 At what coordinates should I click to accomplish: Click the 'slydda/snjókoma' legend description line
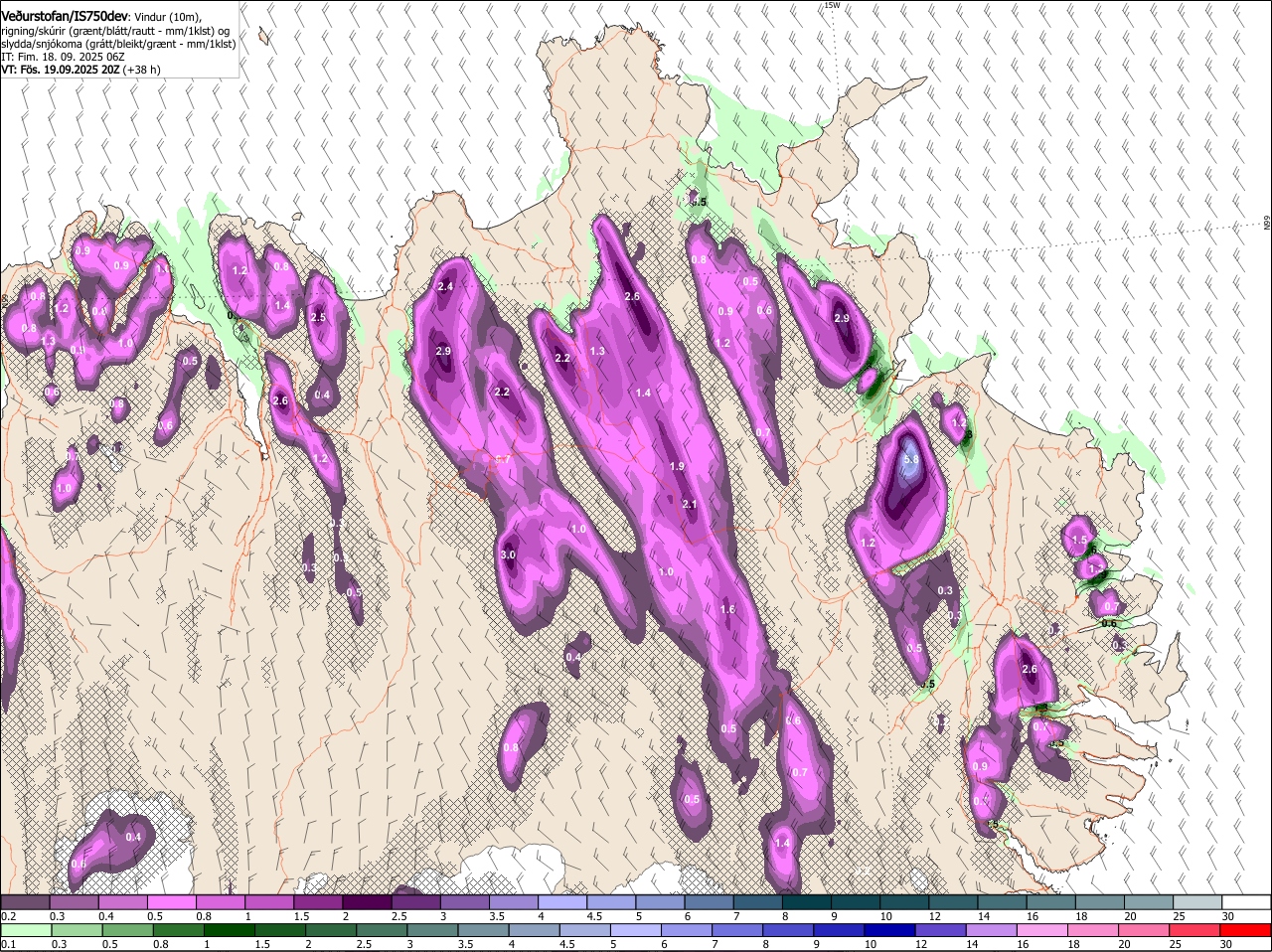click(x=118, y=44)
